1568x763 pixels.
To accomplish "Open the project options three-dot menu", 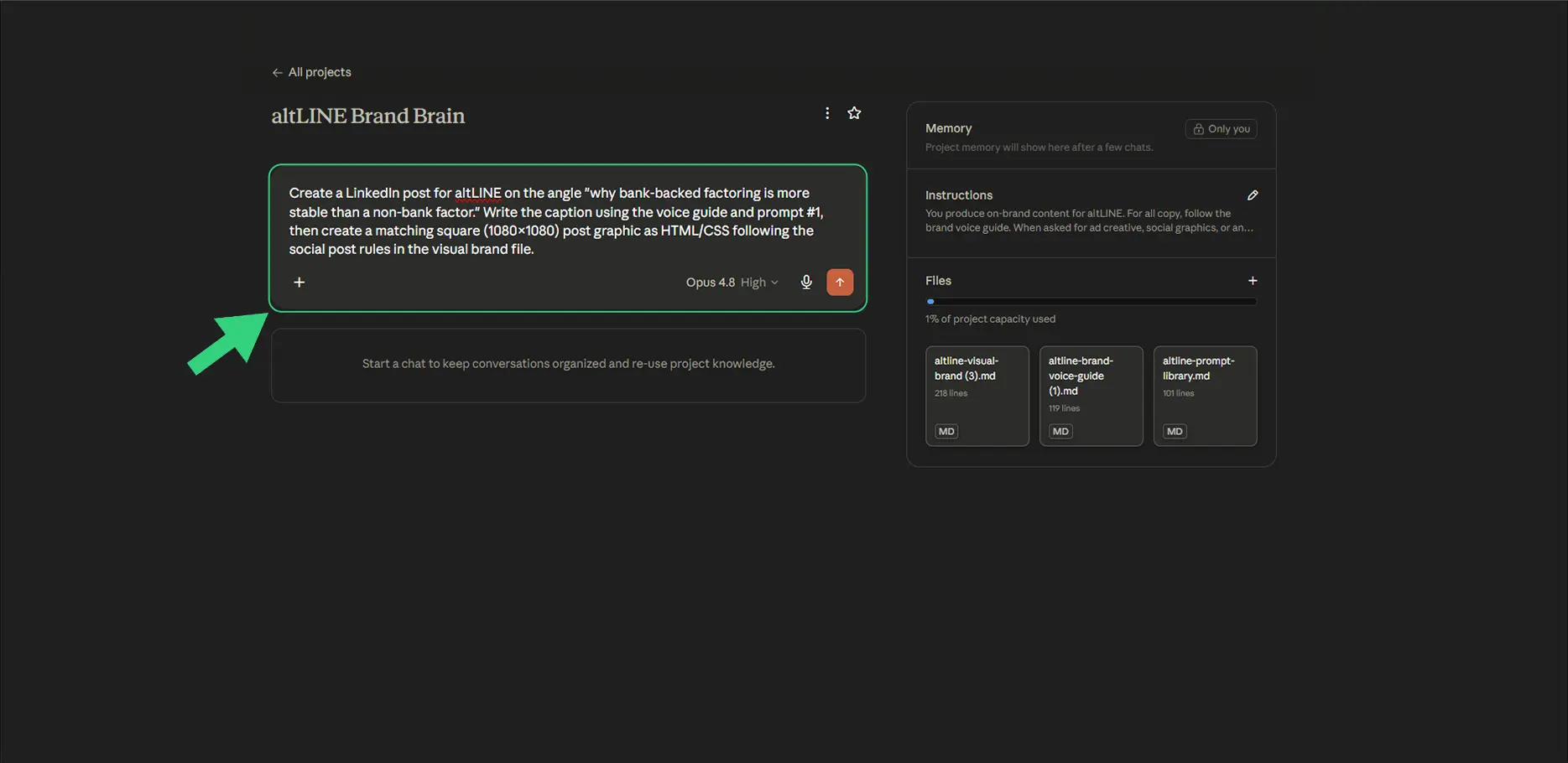I will [827, 113].
